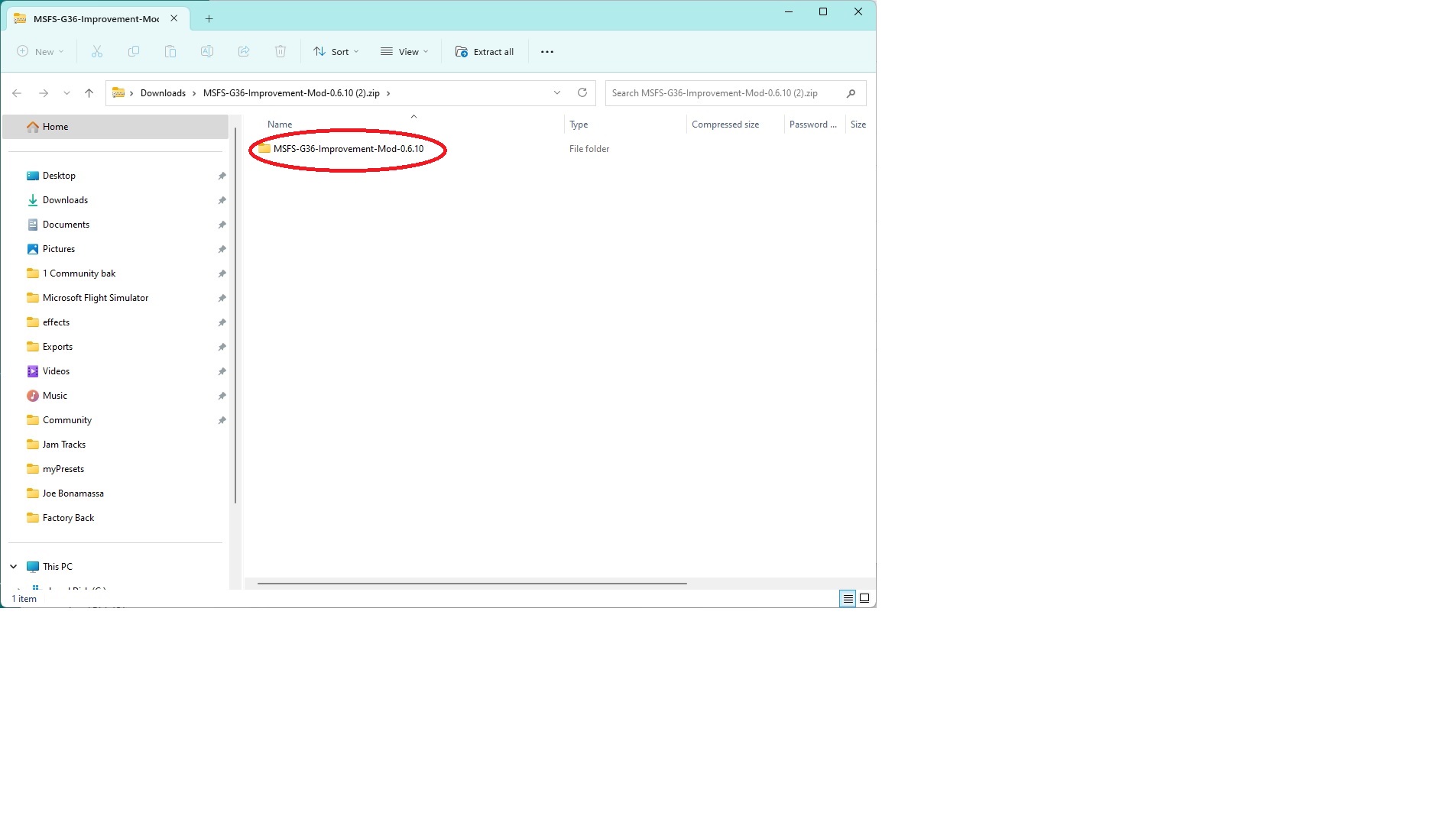Click the Paste clipboard icon

pyautogui.click(x=170, y=52)
